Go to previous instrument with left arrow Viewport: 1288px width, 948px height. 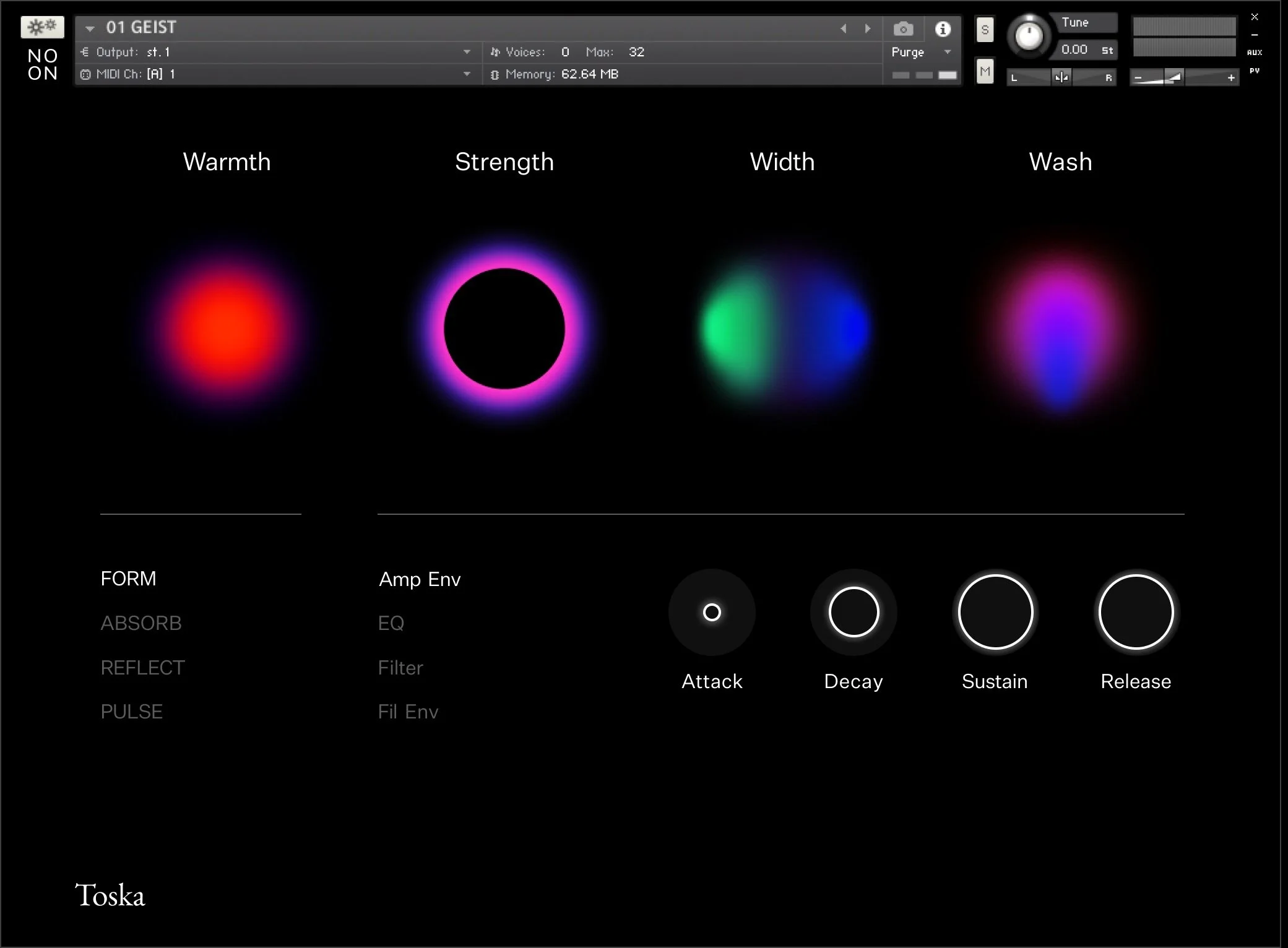tap(843, 28)
